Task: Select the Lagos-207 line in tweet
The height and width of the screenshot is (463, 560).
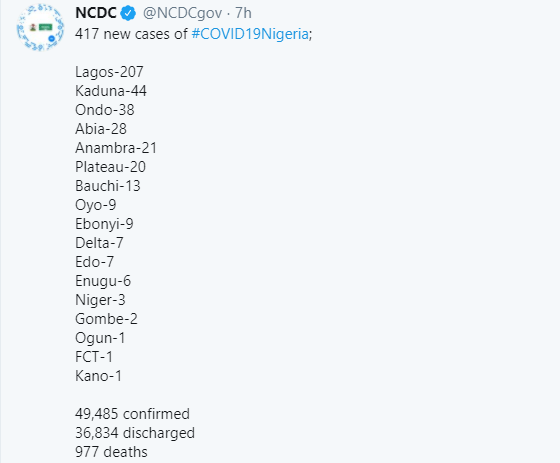Action: 109,72
